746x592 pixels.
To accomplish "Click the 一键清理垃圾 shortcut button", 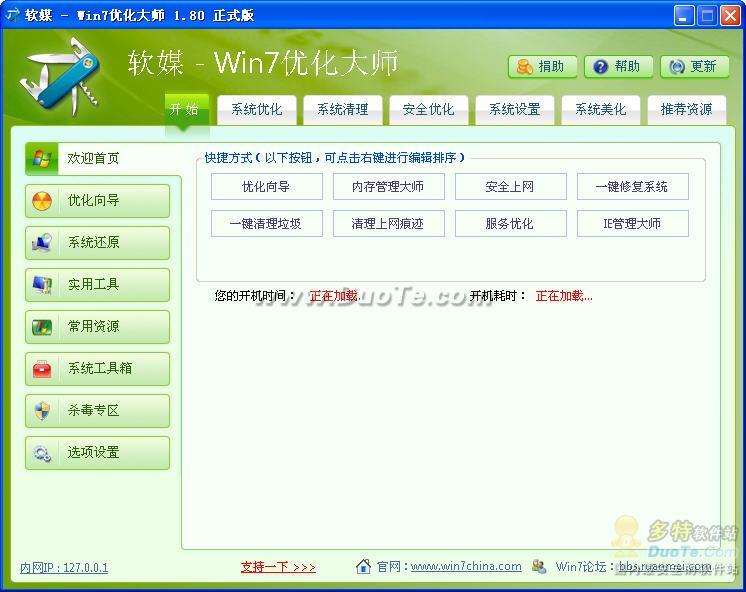I will [266, 224].
